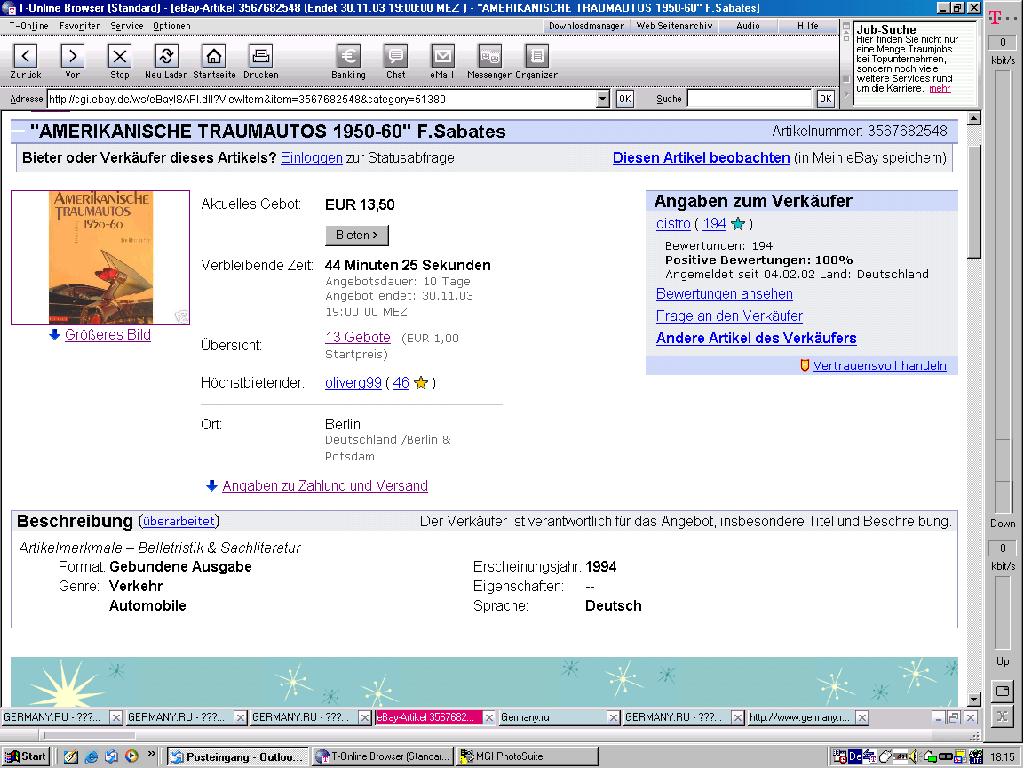Open seller's 194 feedback score link
The height and width of the screenshot is (768, 1024).
coord(714,223)
